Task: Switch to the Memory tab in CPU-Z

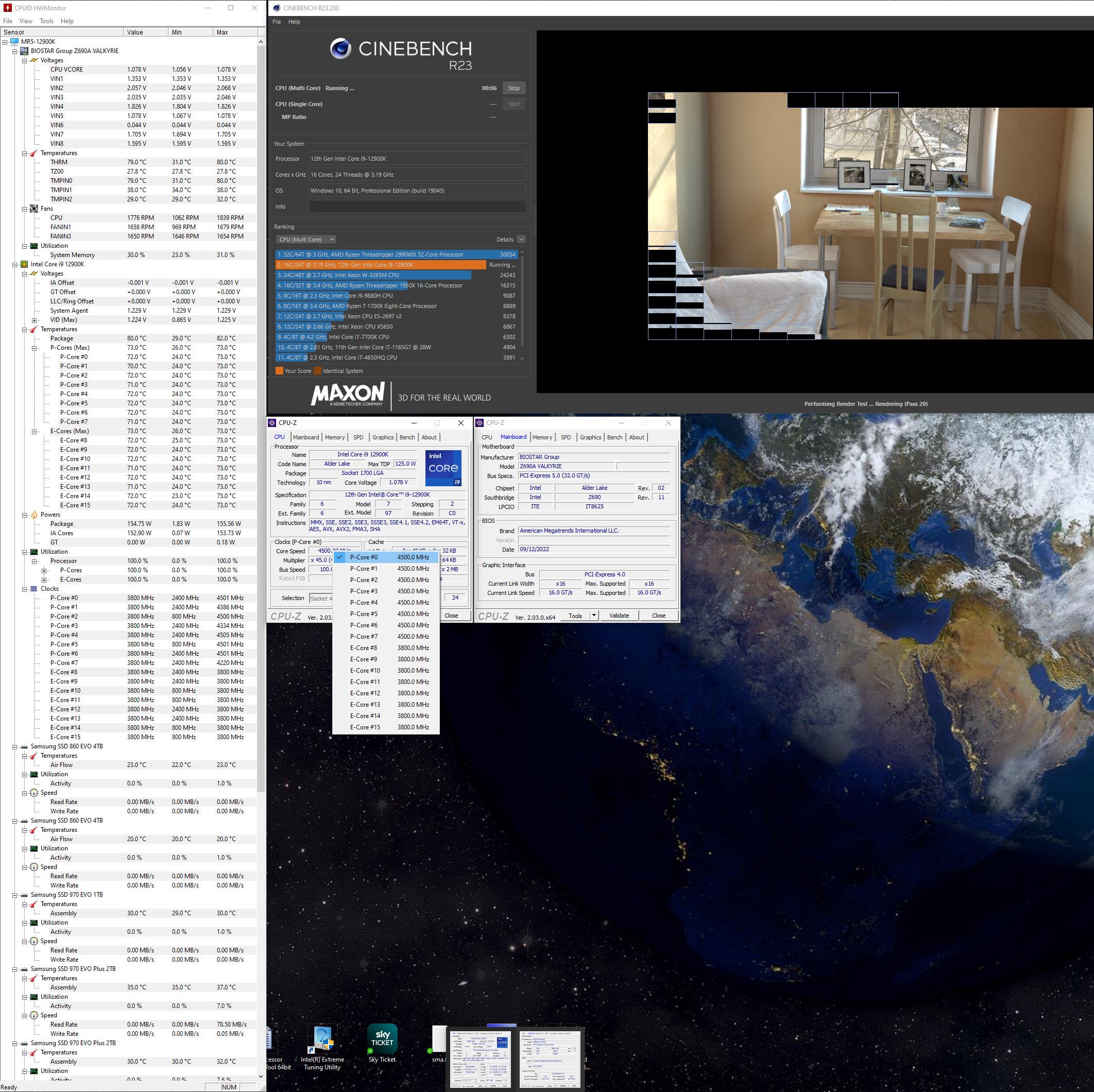Action: tap(334, 437)
